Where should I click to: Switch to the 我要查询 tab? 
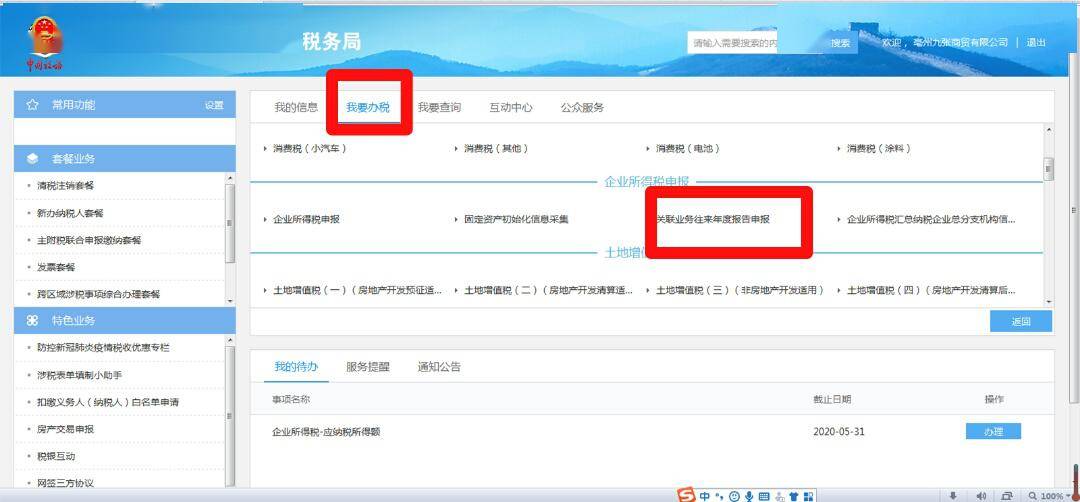[x=439, y=108]
